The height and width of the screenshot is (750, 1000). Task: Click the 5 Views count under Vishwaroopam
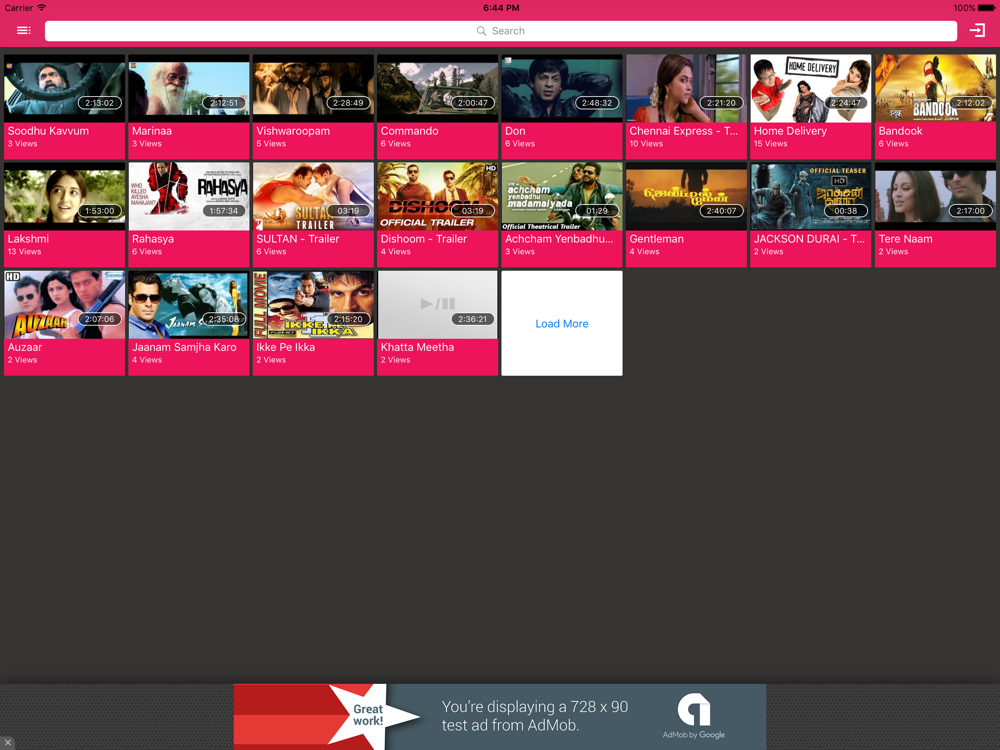tap(271, 143)
